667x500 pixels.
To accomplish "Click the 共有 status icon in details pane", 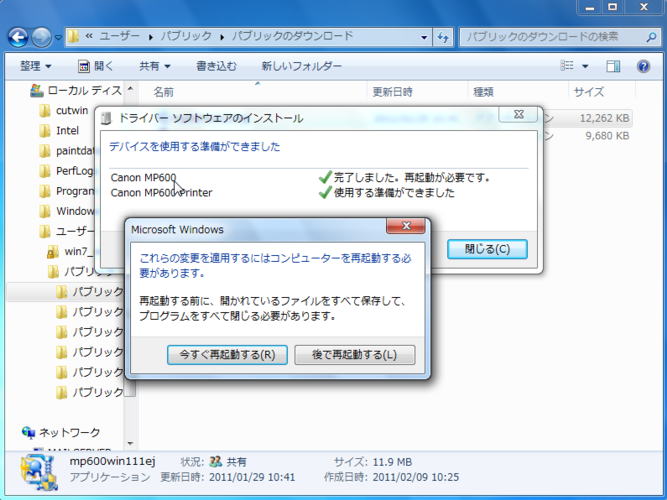I will [216, 462].
